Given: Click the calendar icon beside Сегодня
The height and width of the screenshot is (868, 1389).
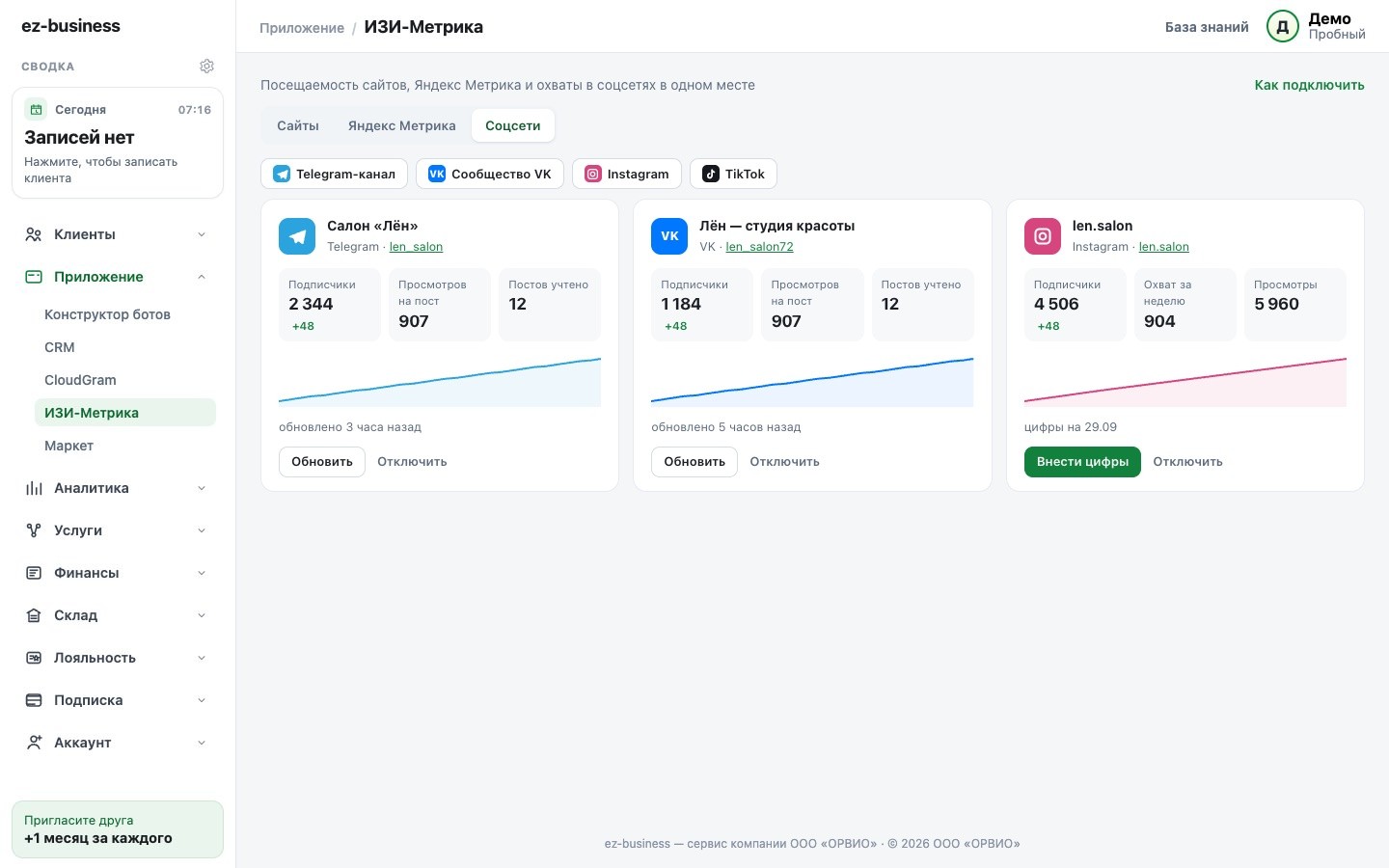Looking at the screenshot, I should tap(36, 109).
